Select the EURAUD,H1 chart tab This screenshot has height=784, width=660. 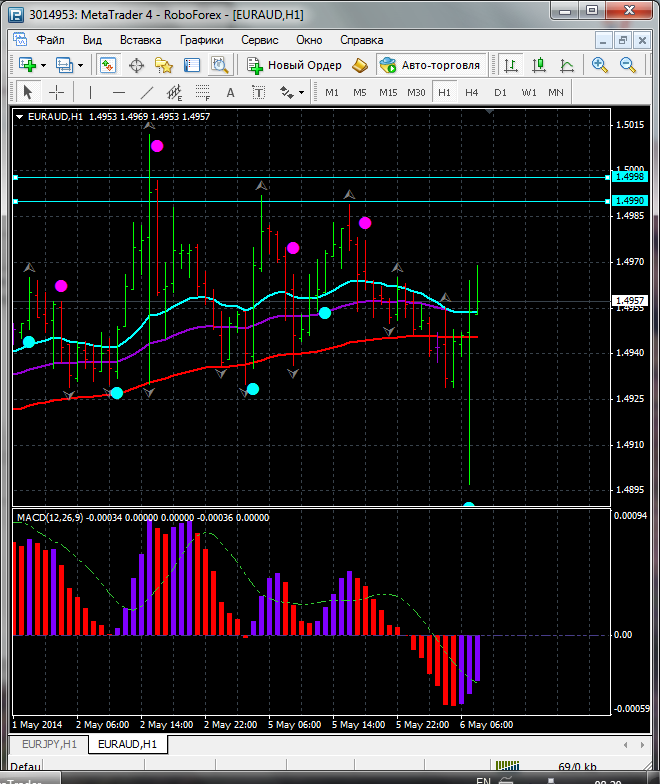pos(128,744)
